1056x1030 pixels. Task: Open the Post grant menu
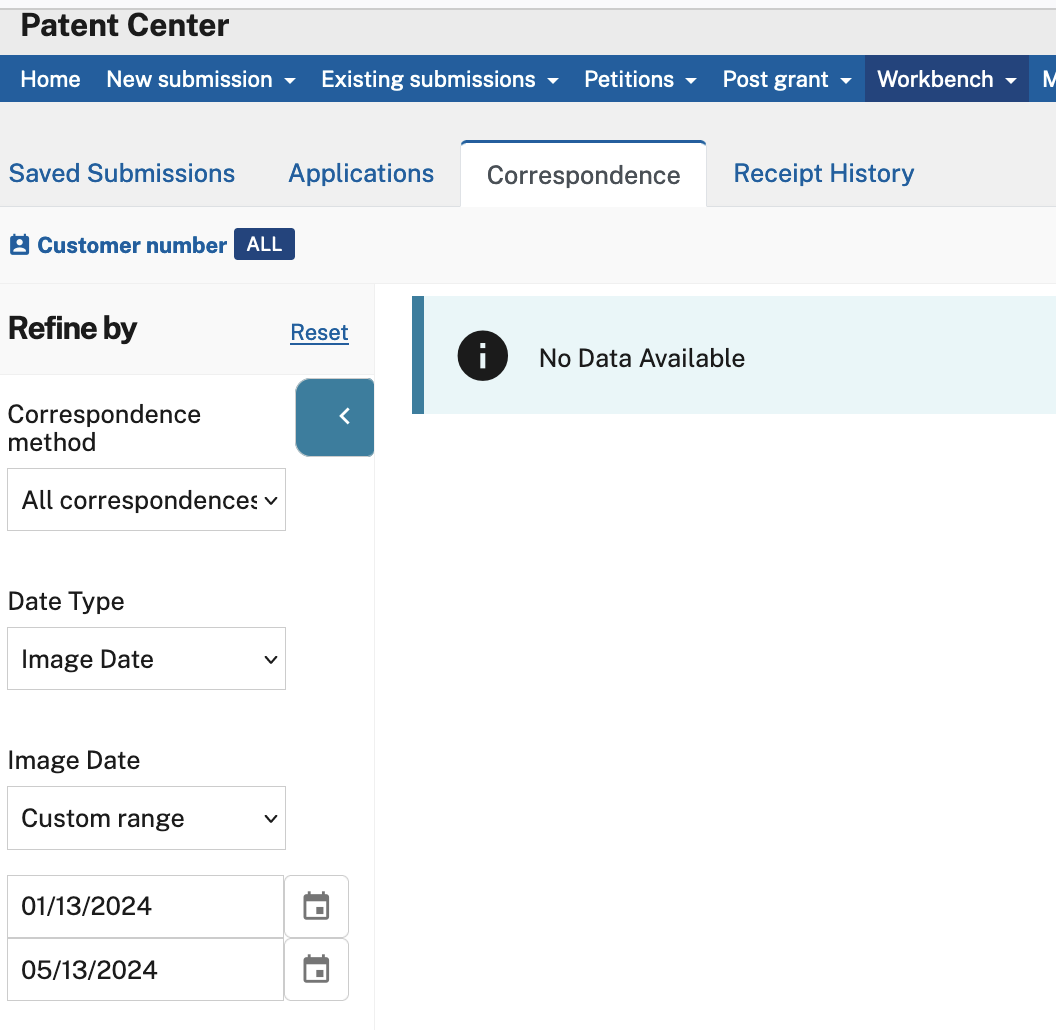click(x=787, y=79)
